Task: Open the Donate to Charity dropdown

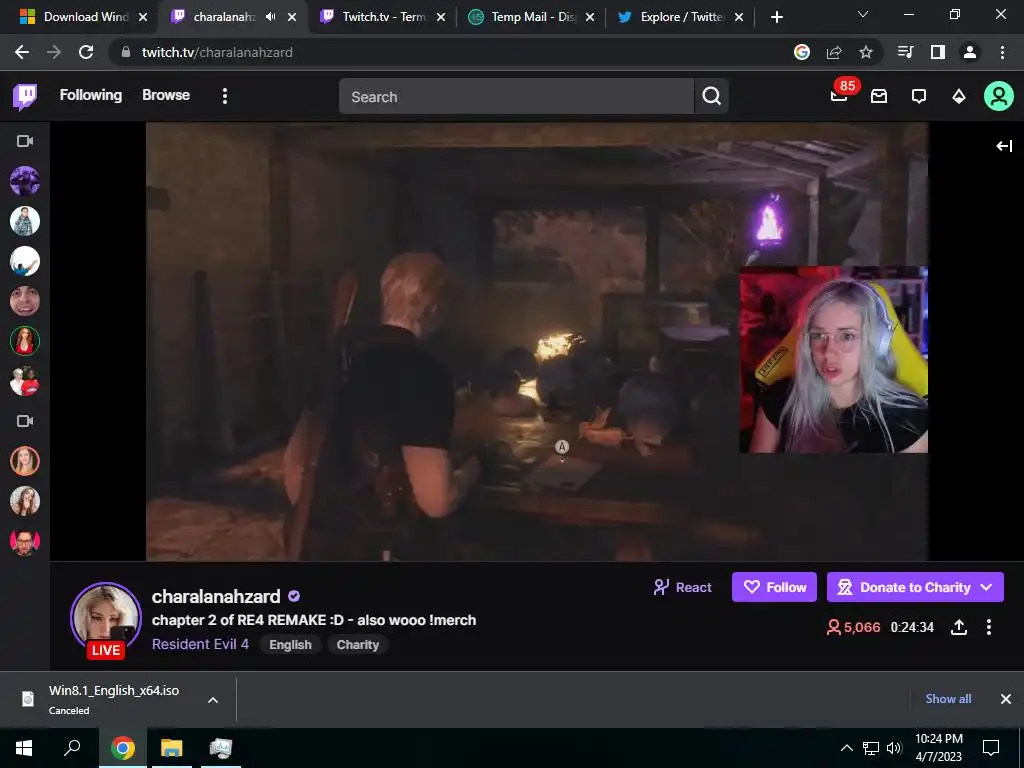Action: pos(915,587)
